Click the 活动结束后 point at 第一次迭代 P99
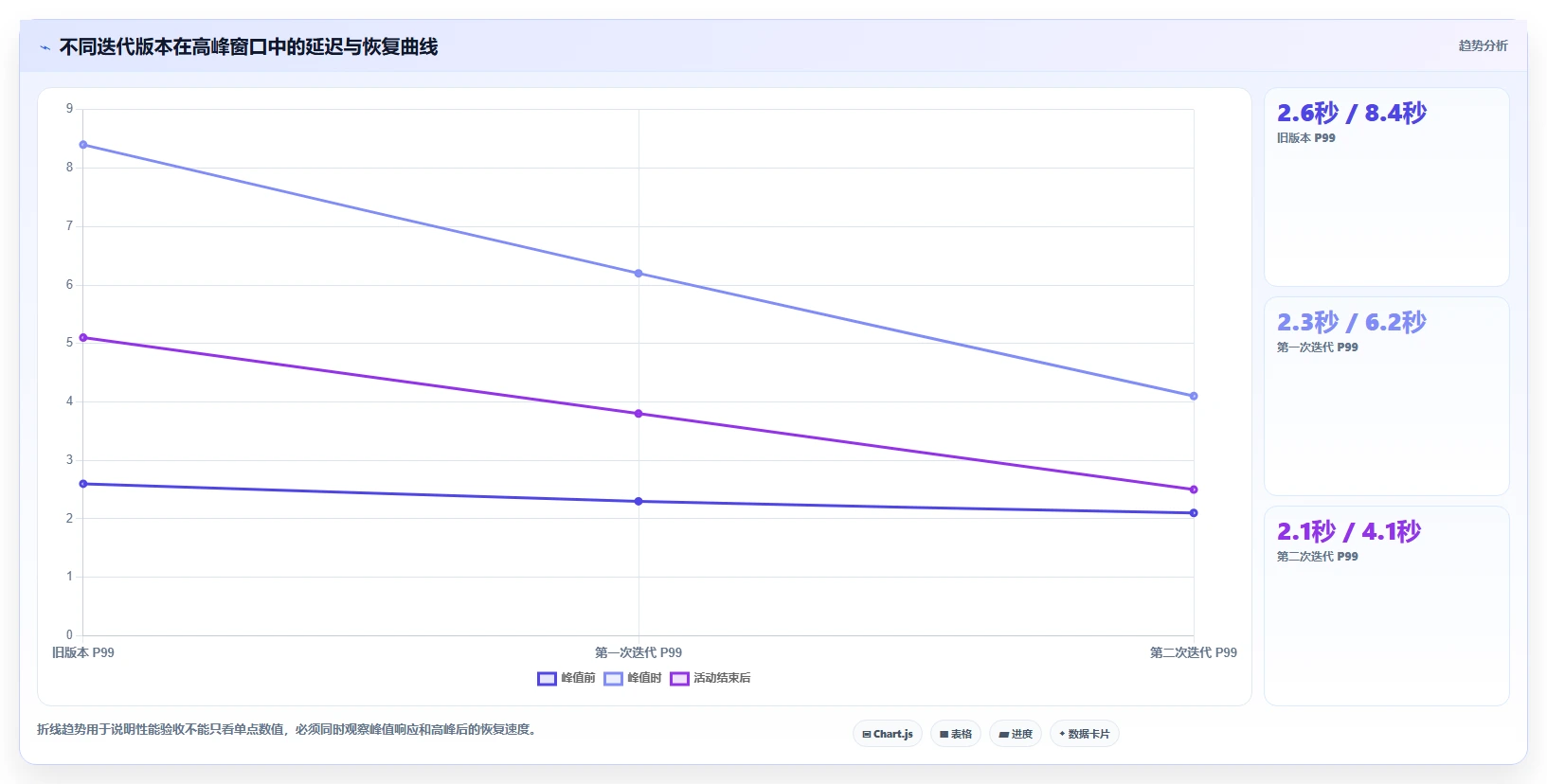This screenshot has height=784, width=1547. [639, 414]
